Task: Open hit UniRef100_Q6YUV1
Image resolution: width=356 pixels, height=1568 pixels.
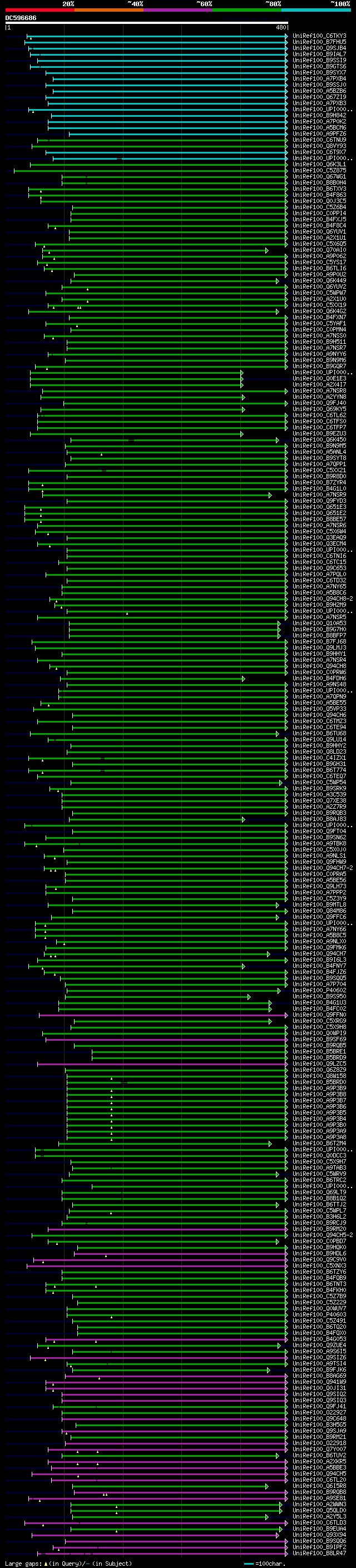Action: [x=319, y=231]
